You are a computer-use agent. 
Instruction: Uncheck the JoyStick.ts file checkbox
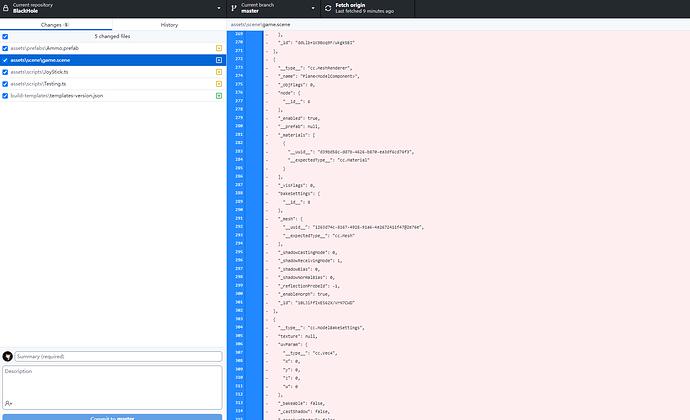click(5, 72)
